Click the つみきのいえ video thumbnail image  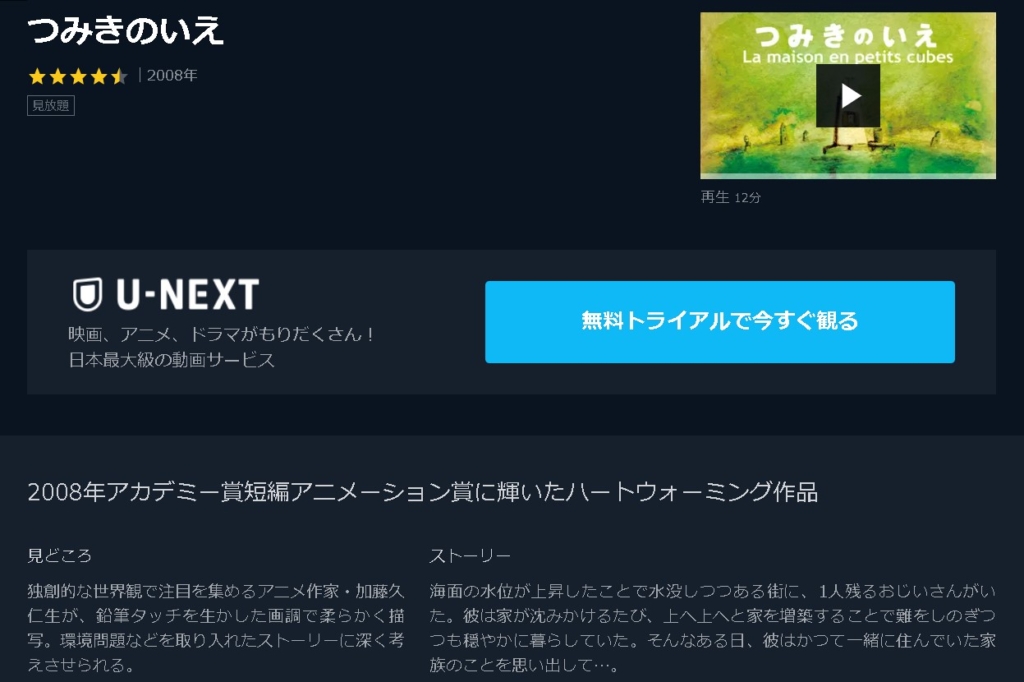(x=848, y=95)
